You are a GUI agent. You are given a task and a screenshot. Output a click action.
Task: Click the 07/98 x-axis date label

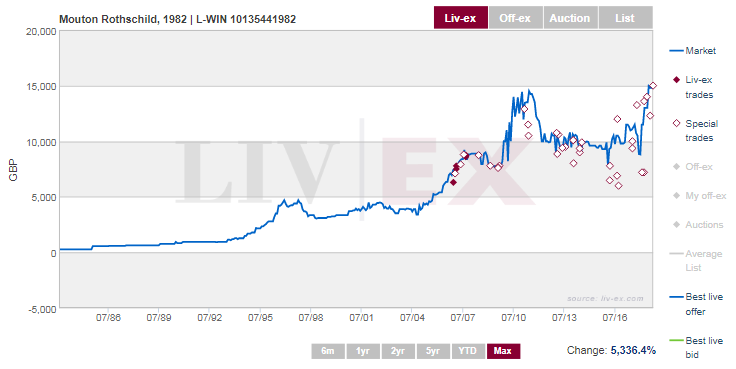tap(311, 318)
